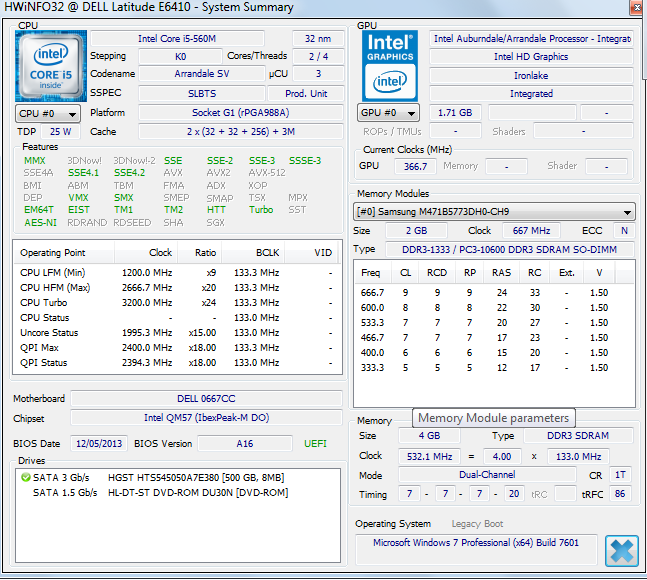
Task: Click the Intel QM57 (IbexPeak-M DO) chipset field
Action: 206,417
